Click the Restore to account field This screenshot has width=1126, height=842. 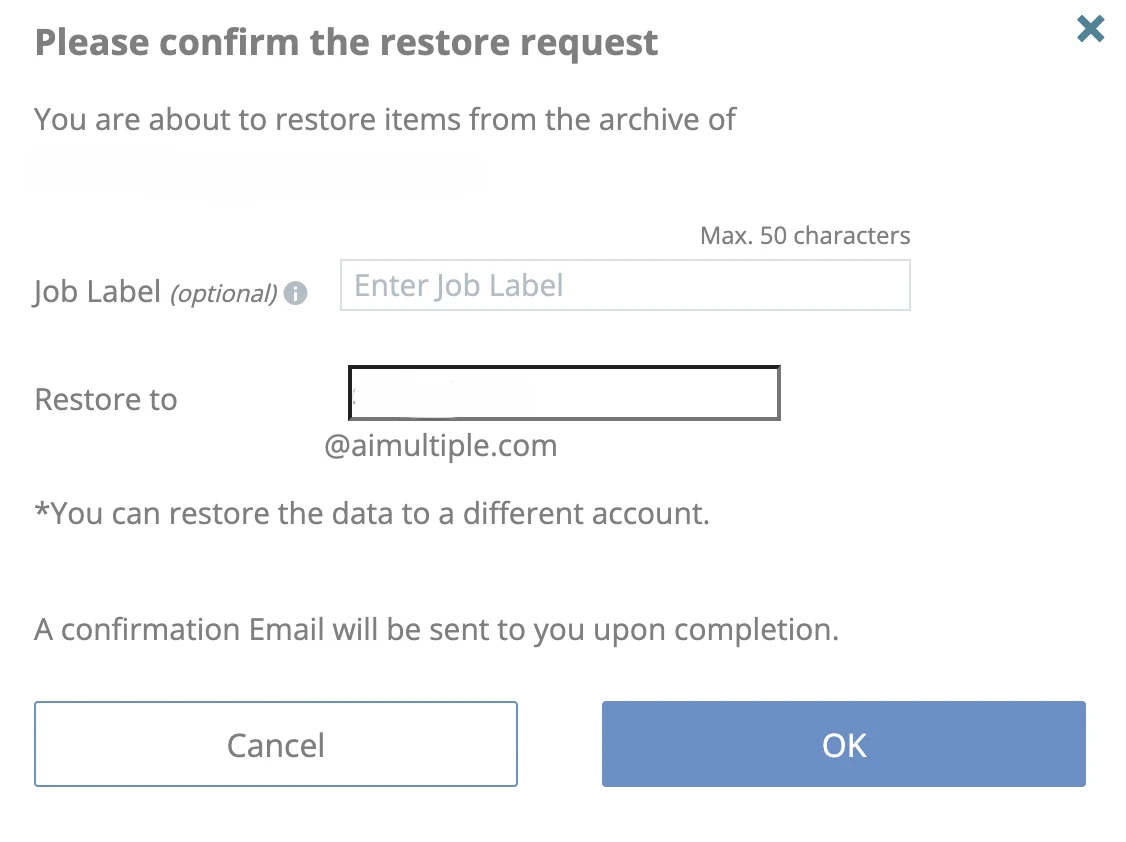click(x=564, y=393)
